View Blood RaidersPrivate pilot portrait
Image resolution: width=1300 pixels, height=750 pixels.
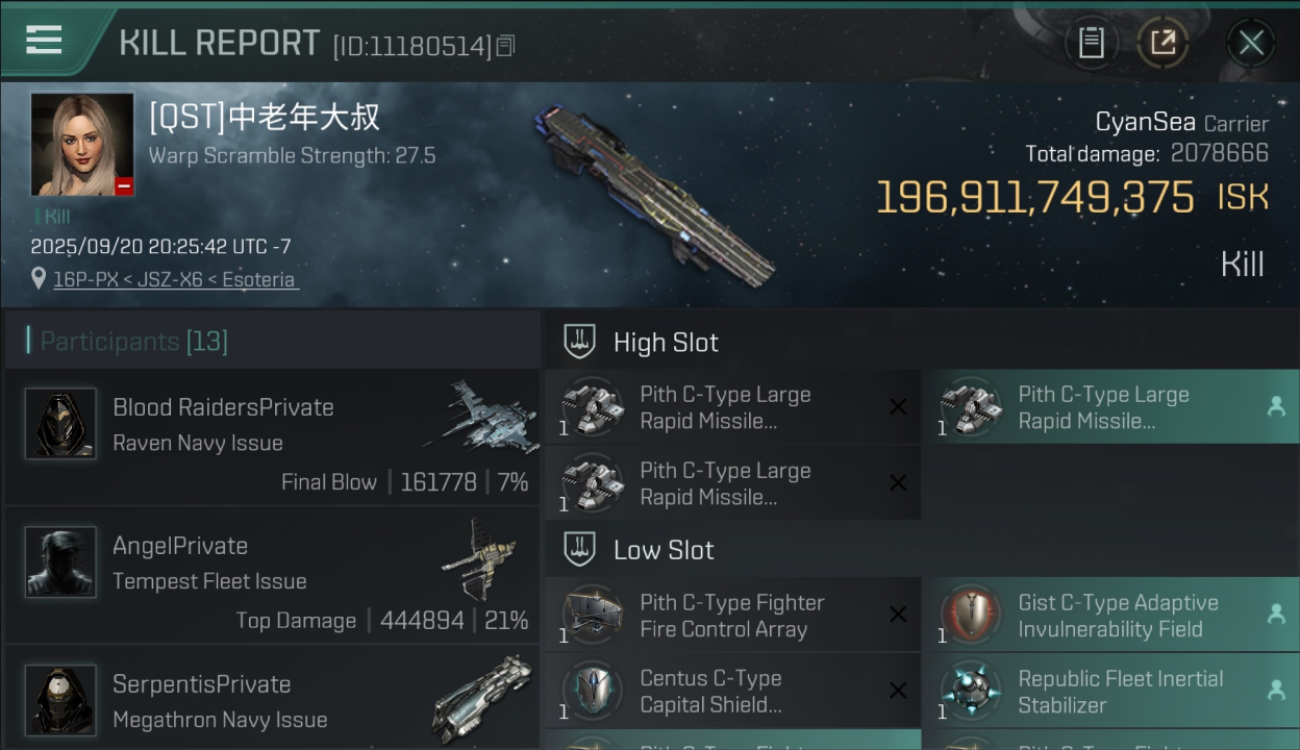pyautogui.click(x=60, y=423)
